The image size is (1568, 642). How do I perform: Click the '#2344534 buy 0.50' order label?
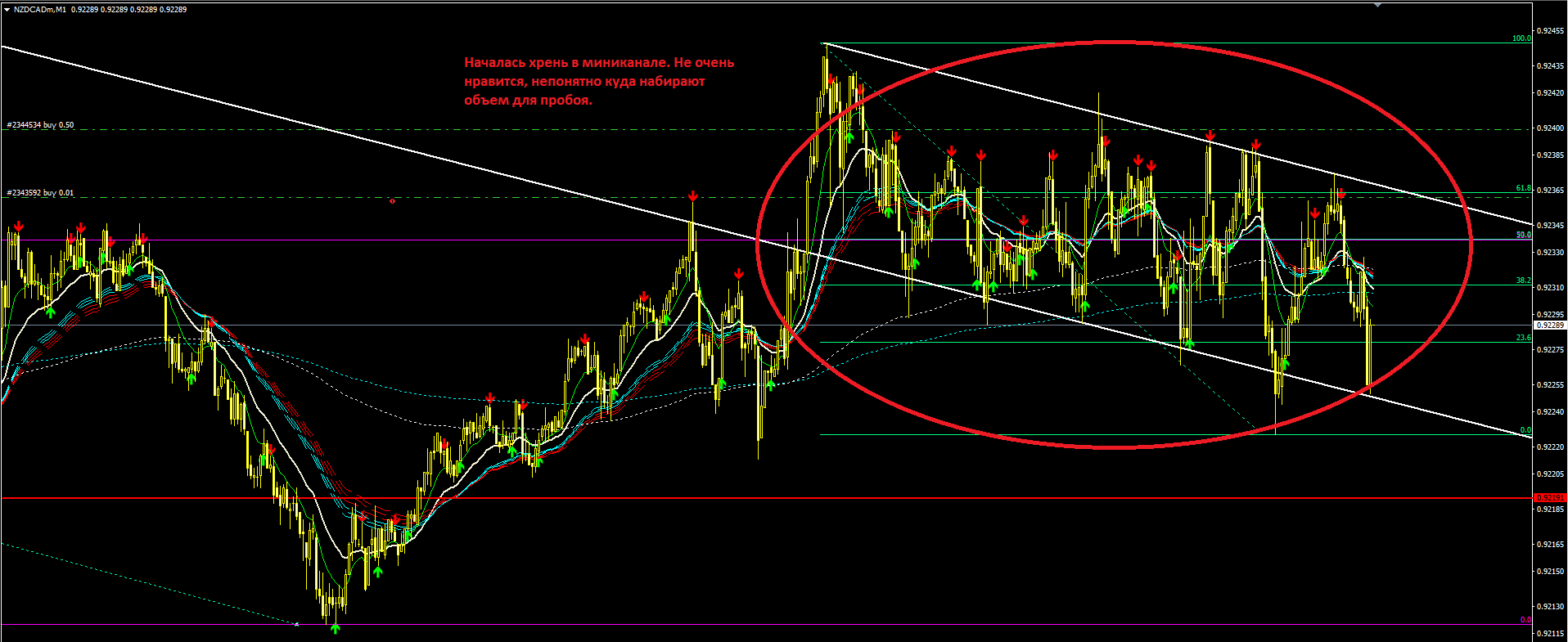pos(40,125)
